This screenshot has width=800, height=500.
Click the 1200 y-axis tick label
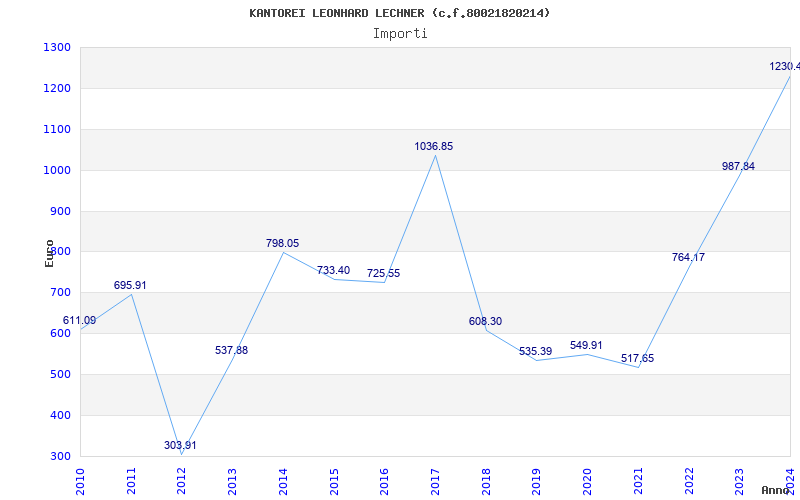[x=57, y=88]
